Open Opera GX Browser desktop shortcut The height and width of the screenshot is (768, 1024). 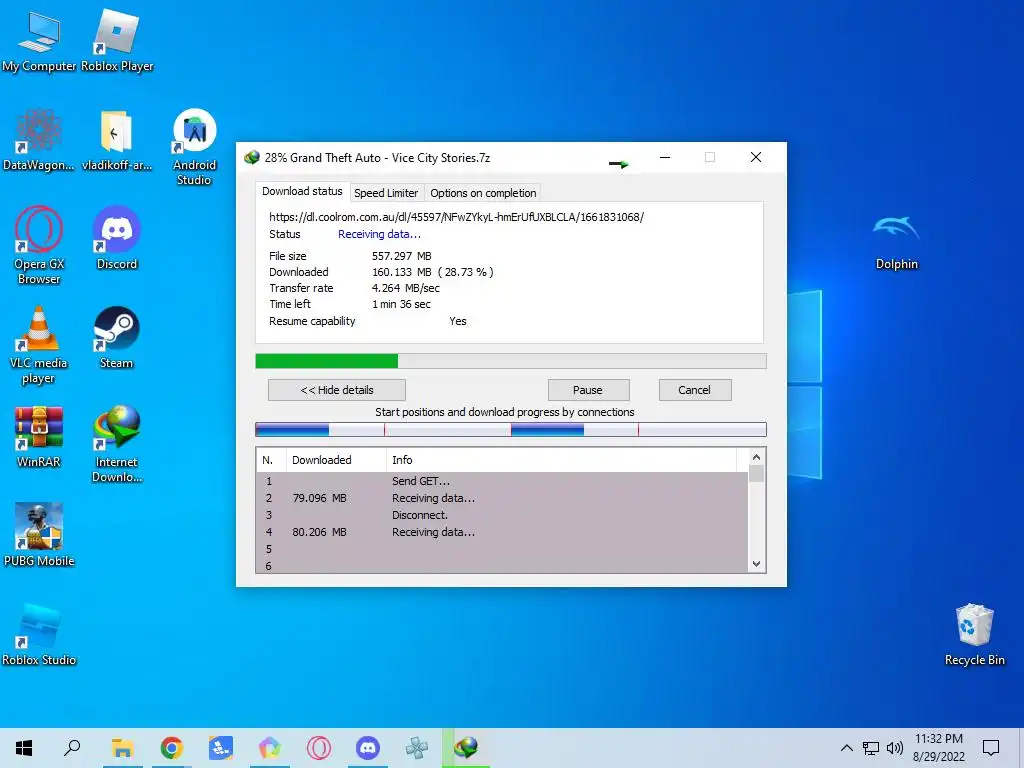pos(39,246)
